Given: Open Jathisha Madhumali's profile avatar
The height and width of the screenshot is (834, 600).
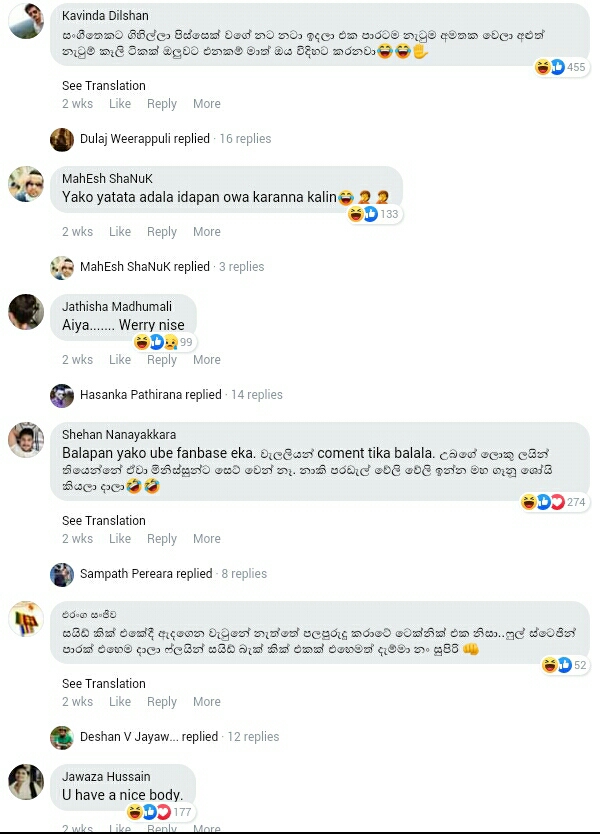Looking at the screenshot, I should (26, 312).
